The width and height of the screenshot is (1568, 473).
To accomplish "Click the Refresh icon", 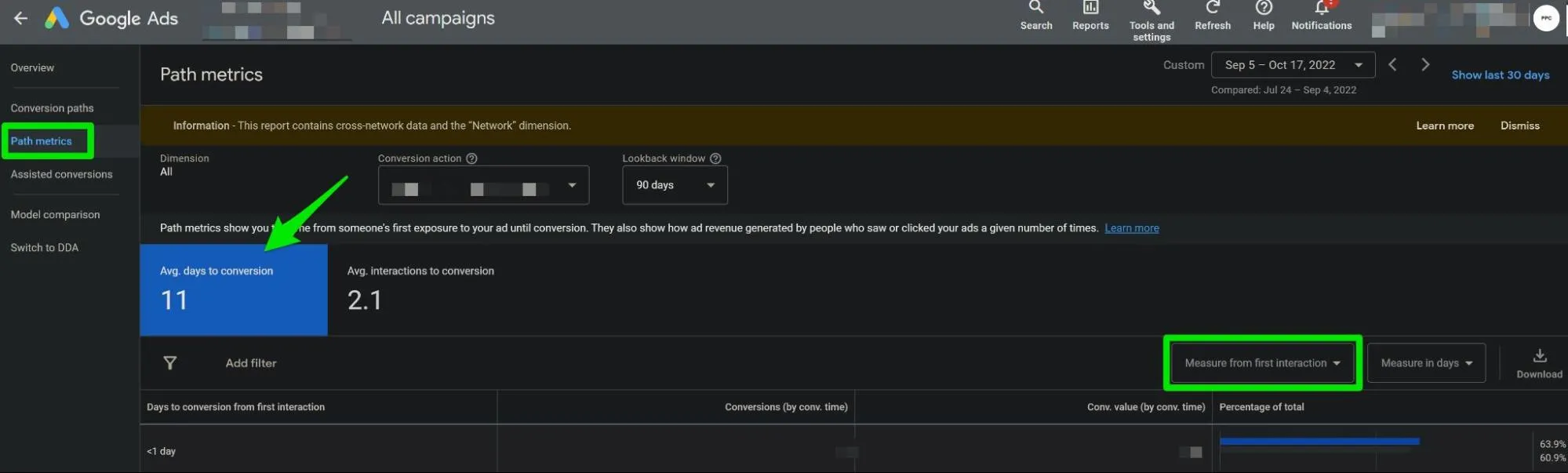I will [x=1213, y=7].
